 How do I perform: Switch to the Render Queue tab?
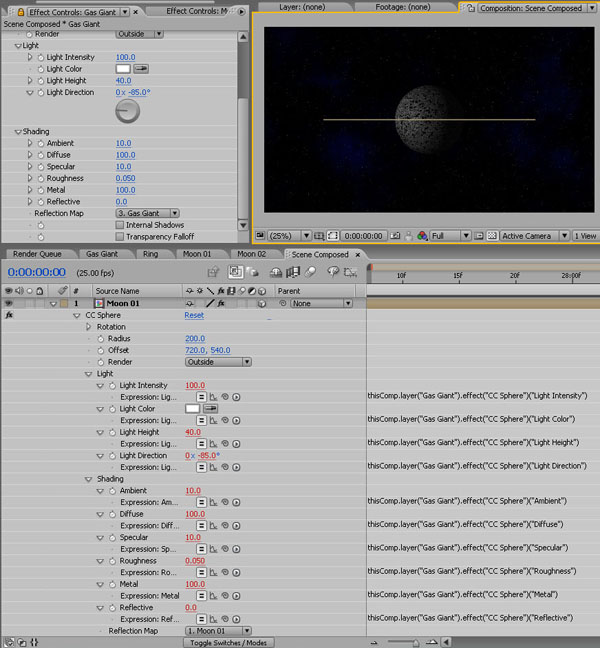tap(37, 254)
